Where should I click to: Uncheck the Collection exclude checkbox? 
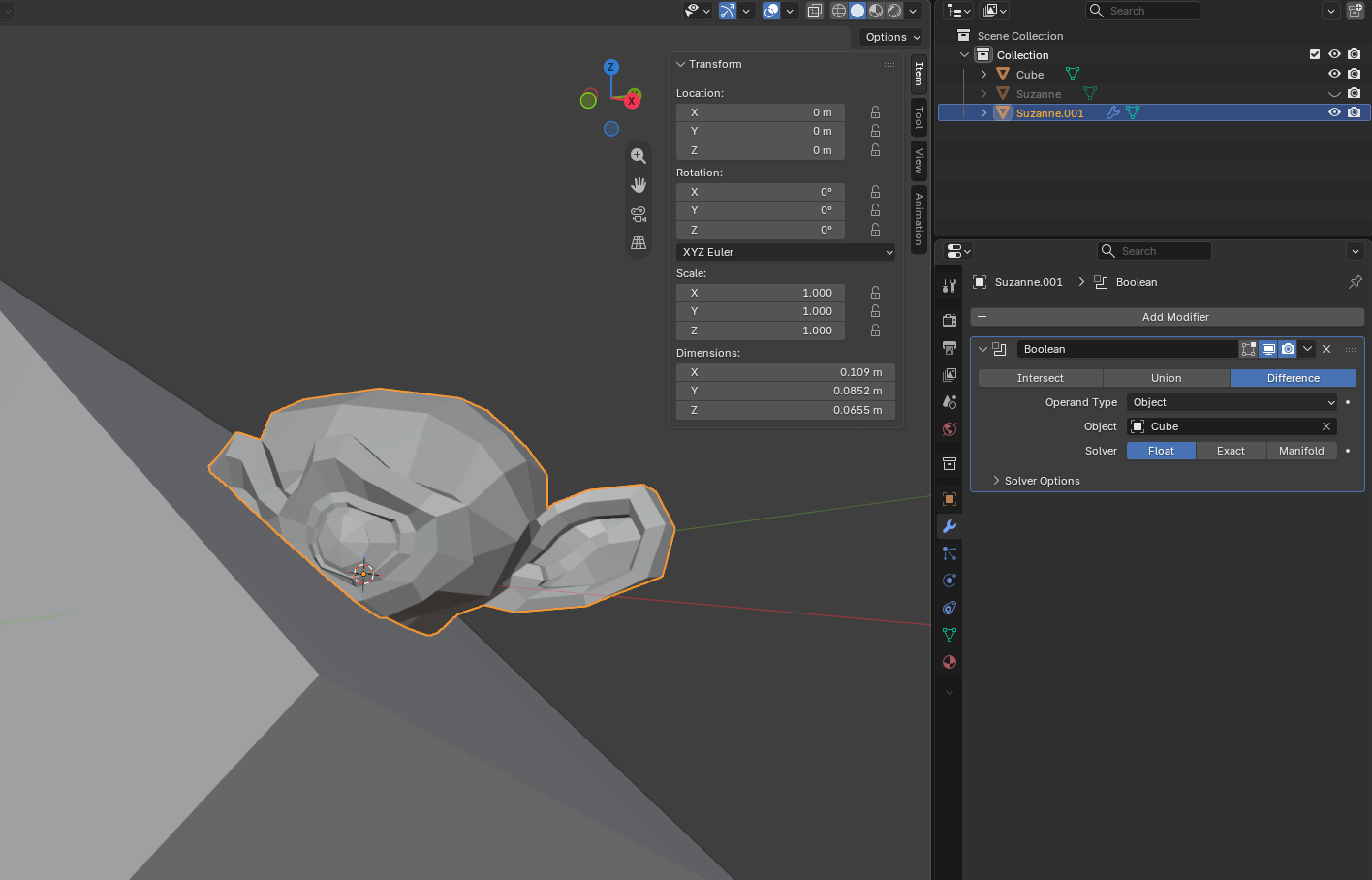tap(1315, 54)
